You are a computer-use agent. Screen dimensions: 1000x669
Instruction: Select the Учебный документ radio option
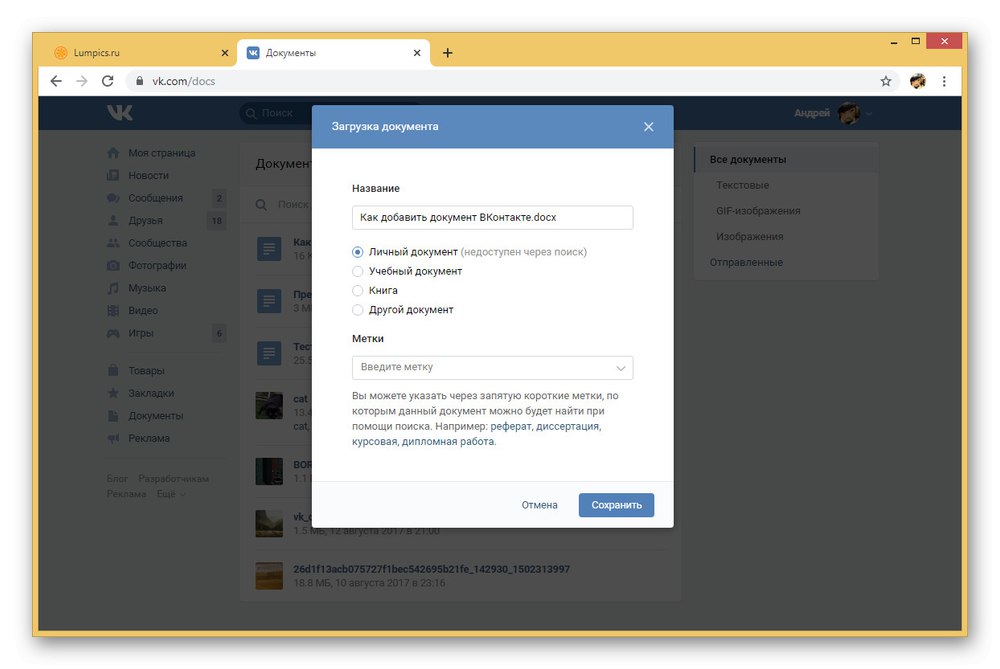click(x=358, y=271)
